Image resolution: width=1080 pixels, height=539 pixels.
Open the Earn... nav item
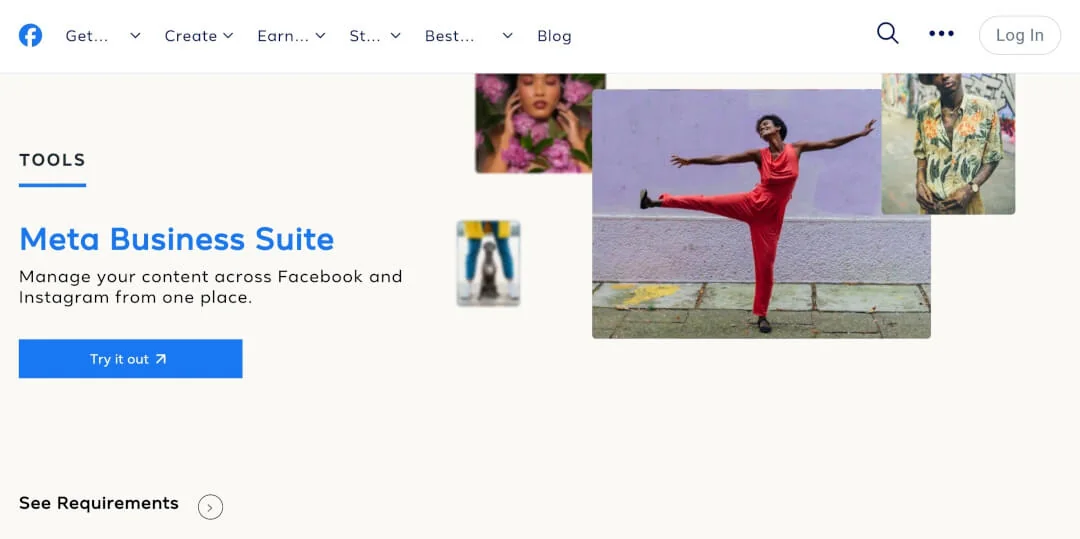283,36
